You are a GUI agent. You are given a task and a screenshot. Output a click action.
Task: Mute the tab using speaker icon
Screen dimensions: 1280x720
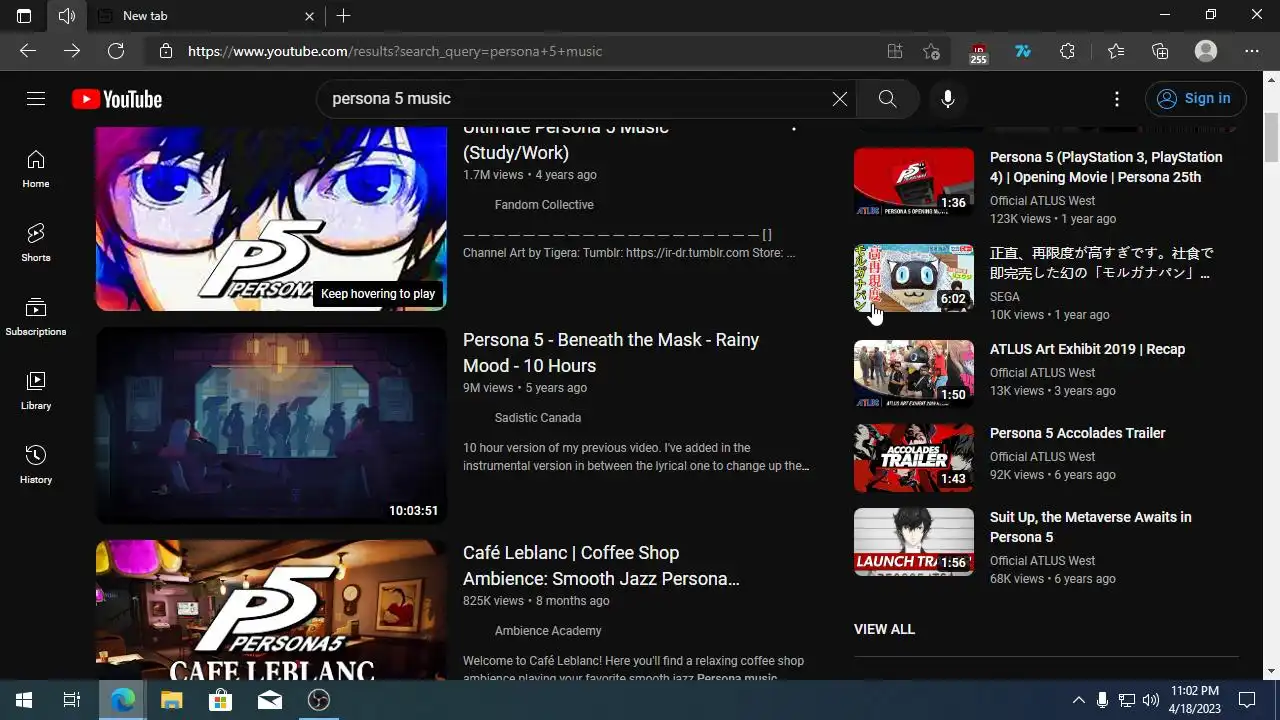tap(67, 16)
